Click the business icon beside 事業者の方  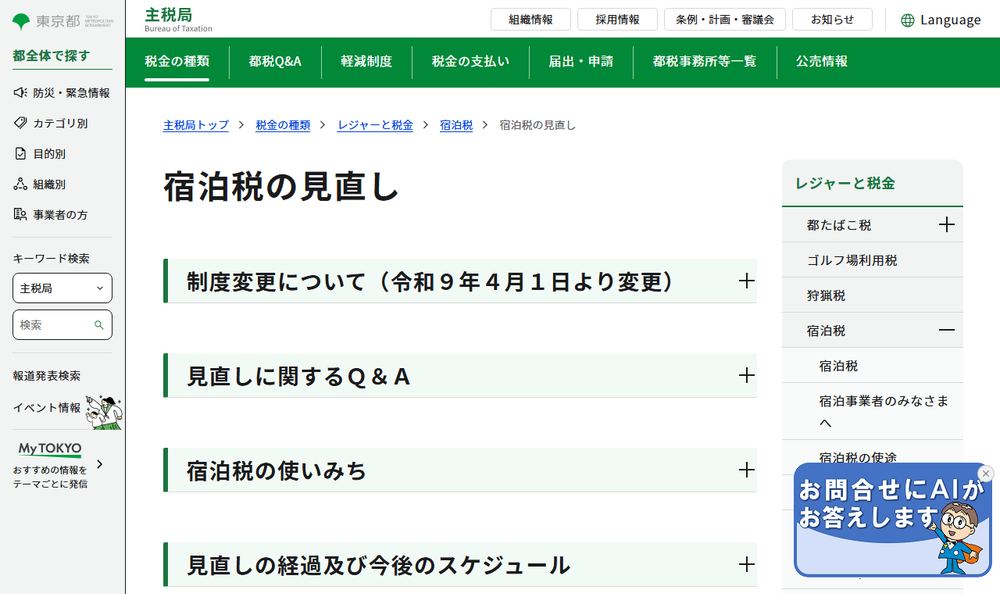coord(20,214)
